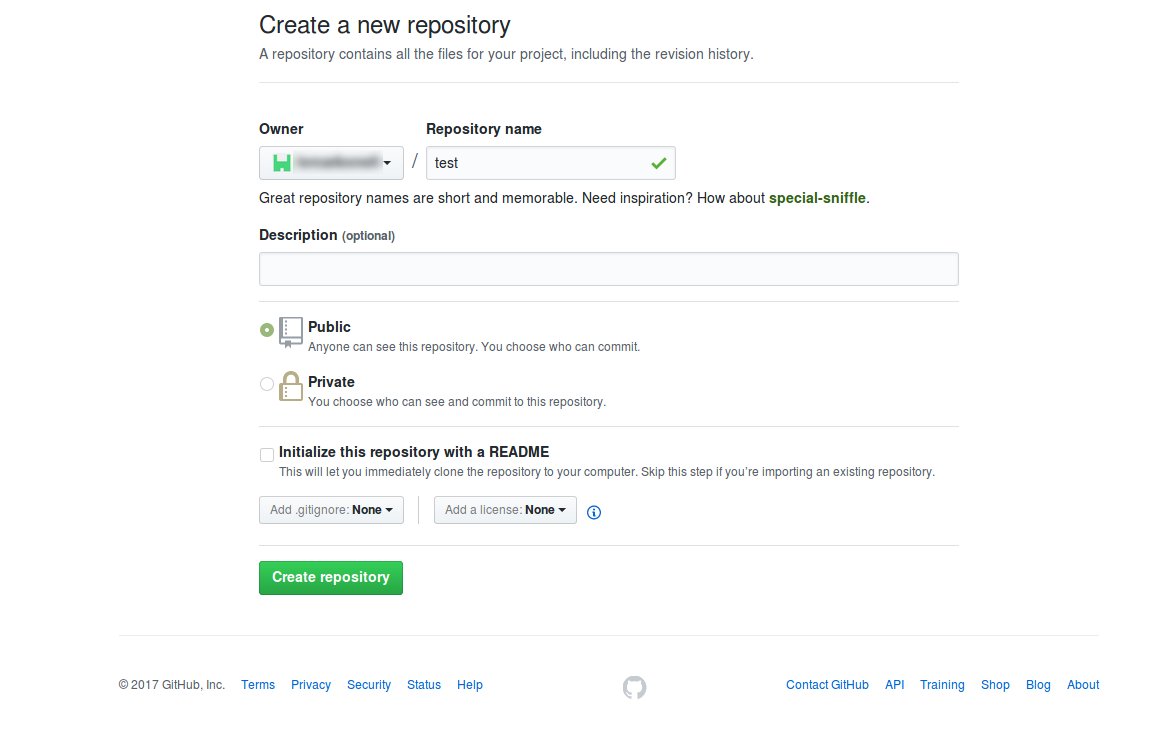Viewport: 1170px width, 745px height.
Task: Expand the Add a license dropdown
Action: point(505,510)
